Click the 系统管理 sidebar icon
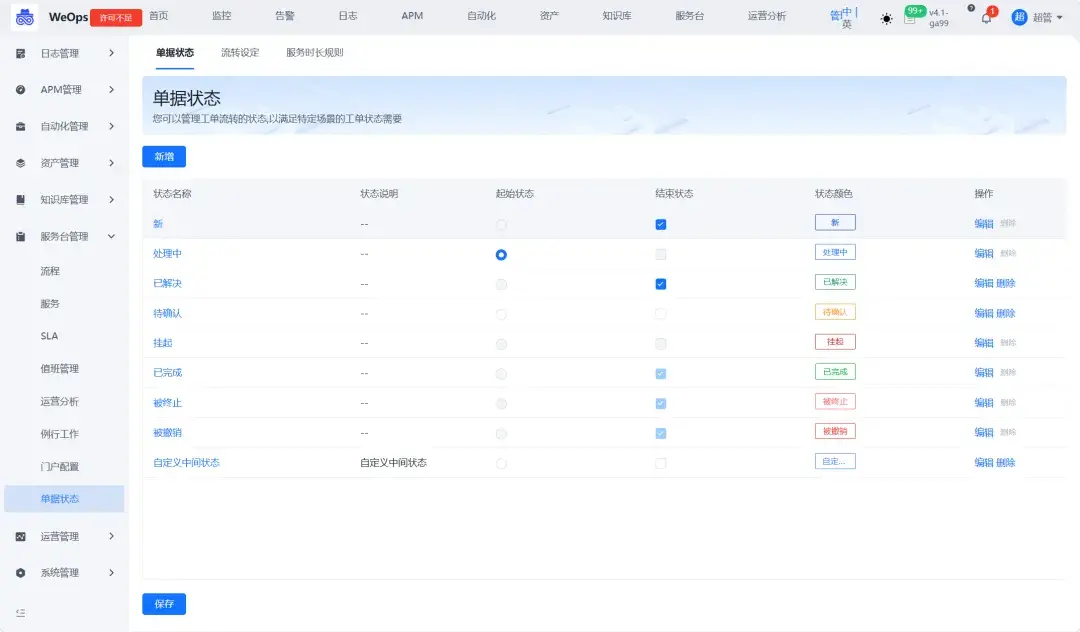This screenshot has height=632, width=1080. 21,573
